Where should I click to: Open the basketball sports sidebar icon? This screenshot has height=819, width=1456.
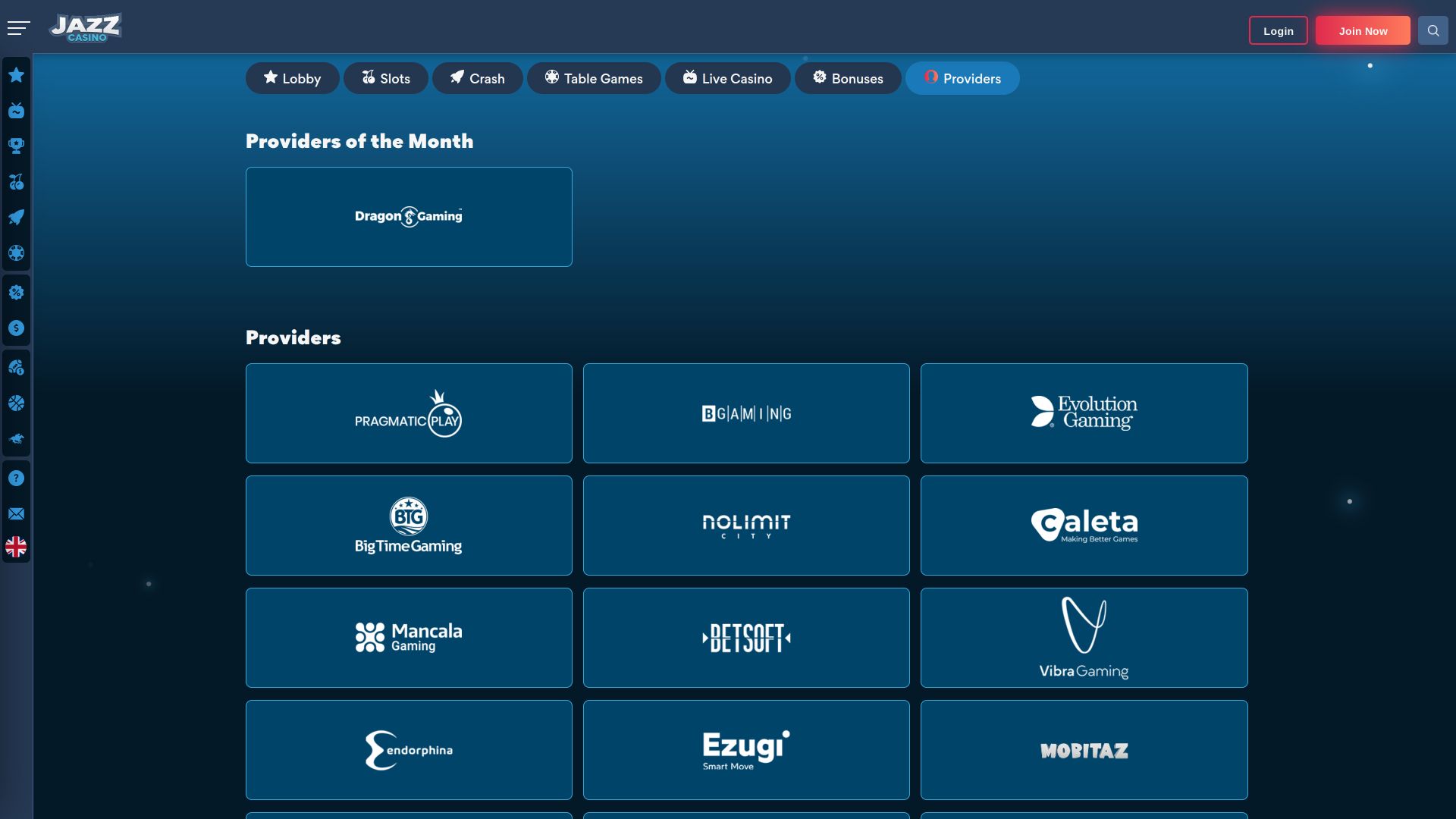(16, 403)
